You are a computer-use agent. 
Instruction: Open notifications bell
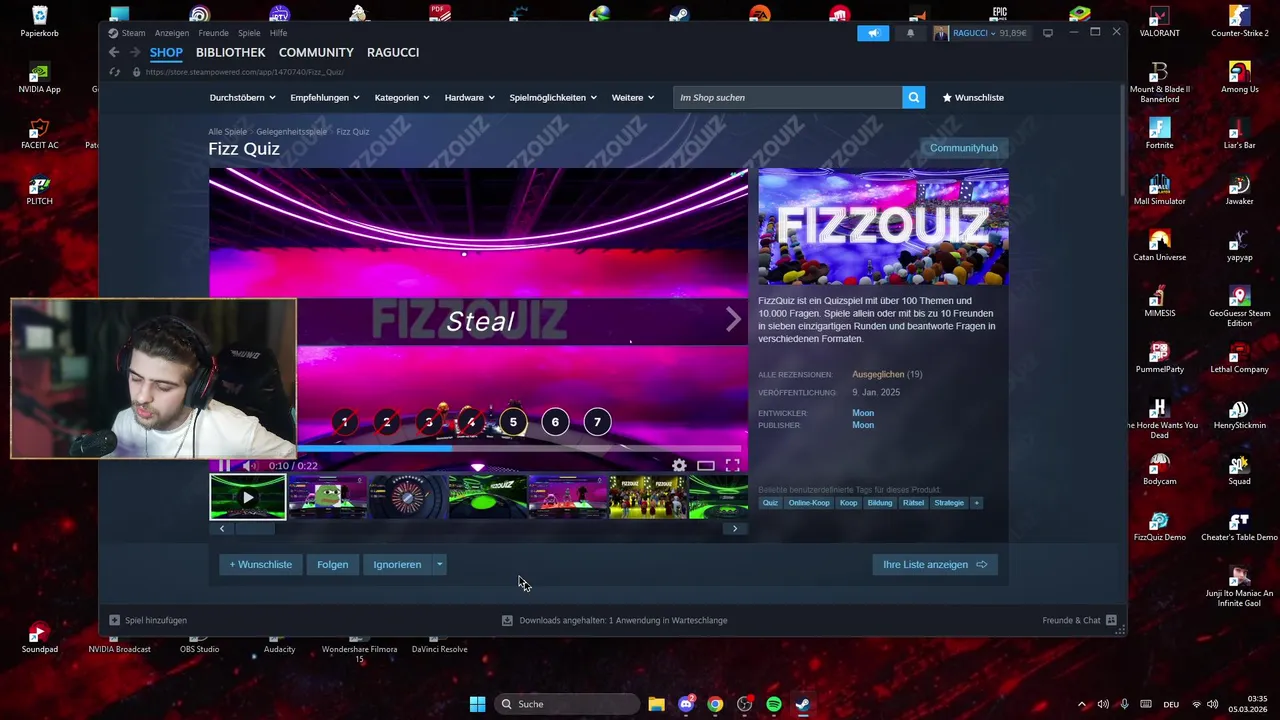910,33
